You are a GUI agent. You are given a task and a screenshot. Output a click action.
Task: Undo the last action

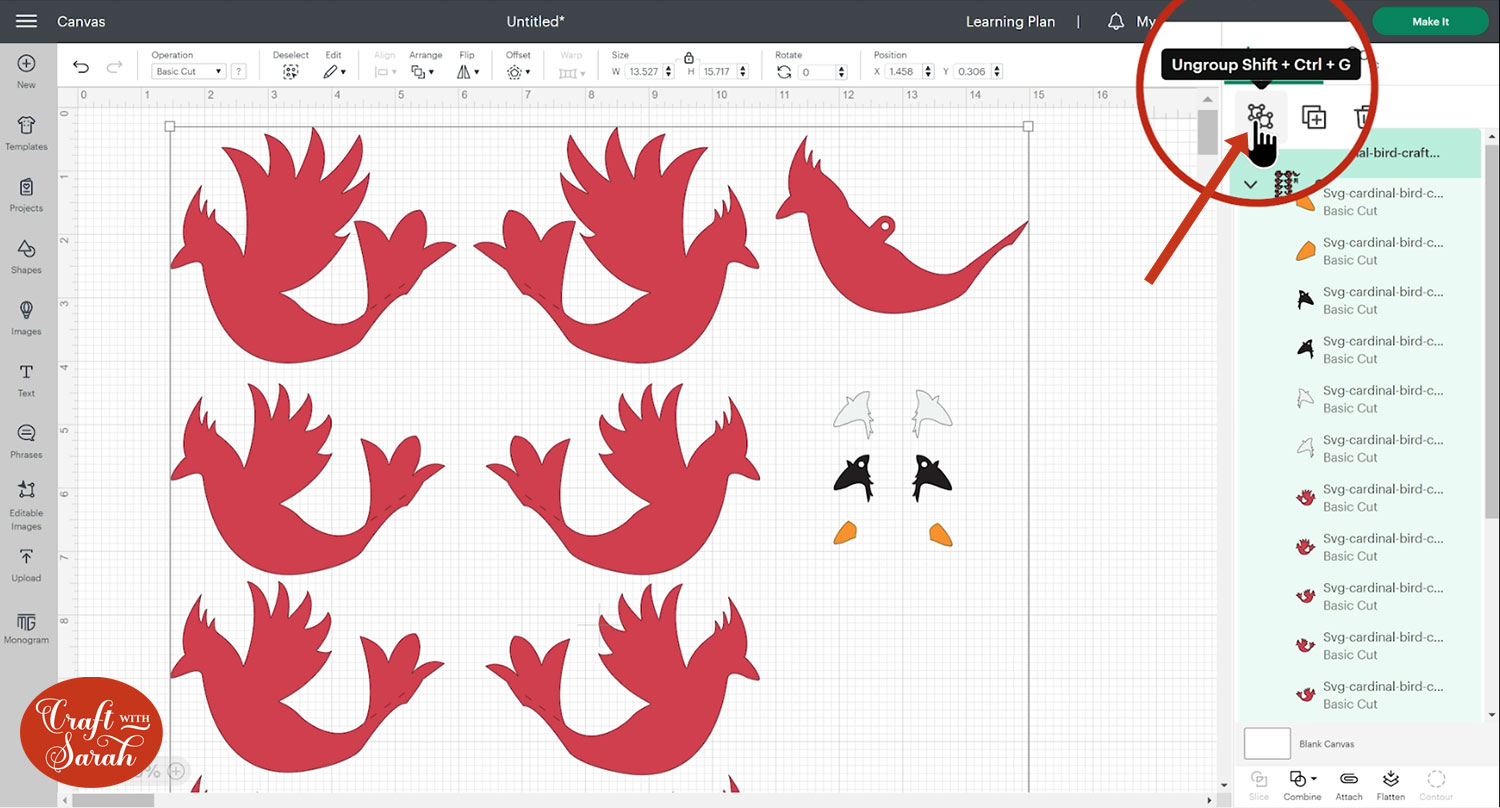click(82, 67)
